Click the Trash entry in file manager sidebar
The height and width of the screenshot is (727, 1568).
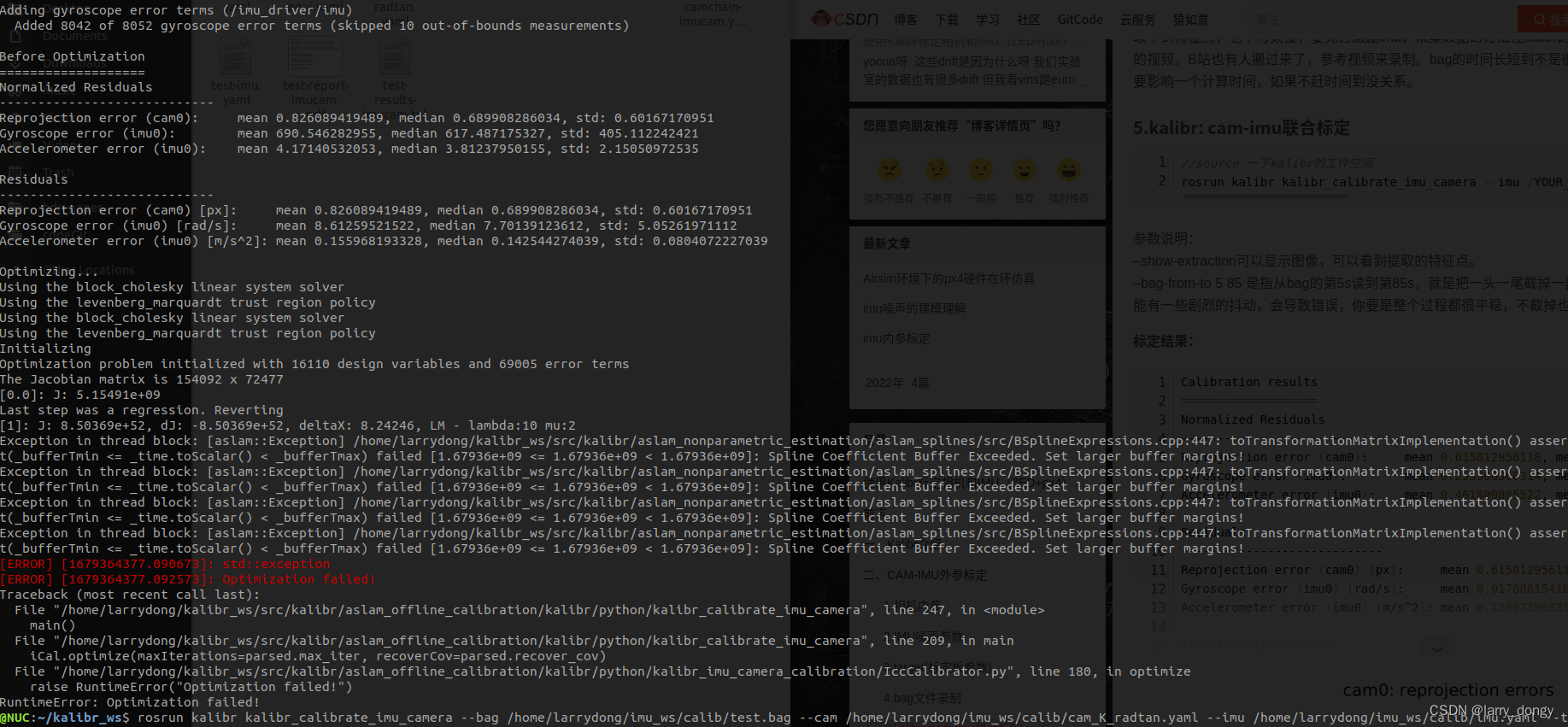(x=56, y=173)
